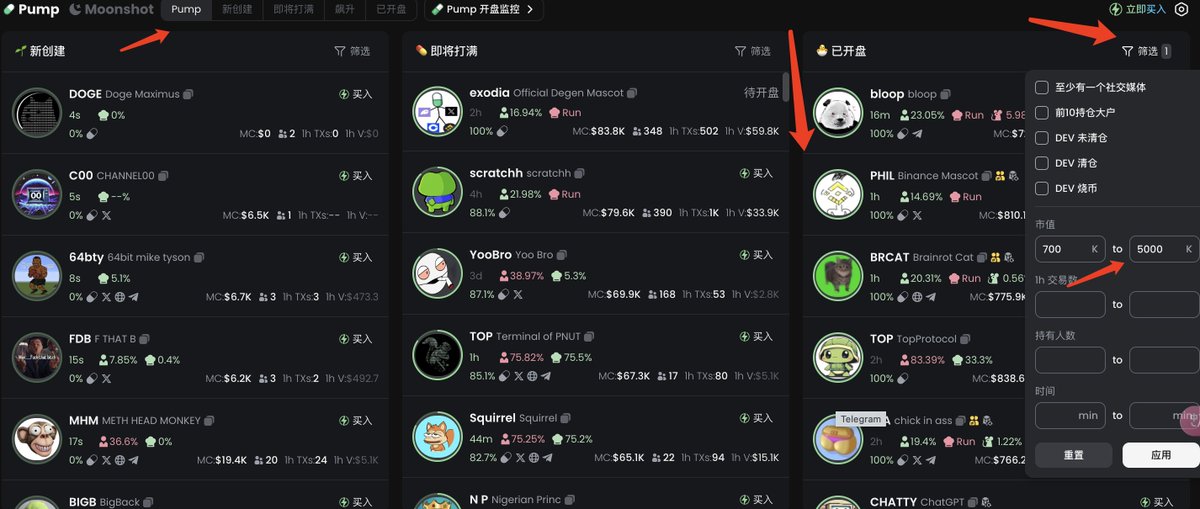
Task: Open the X icon for the YooBro token
Action: [517, 295]
